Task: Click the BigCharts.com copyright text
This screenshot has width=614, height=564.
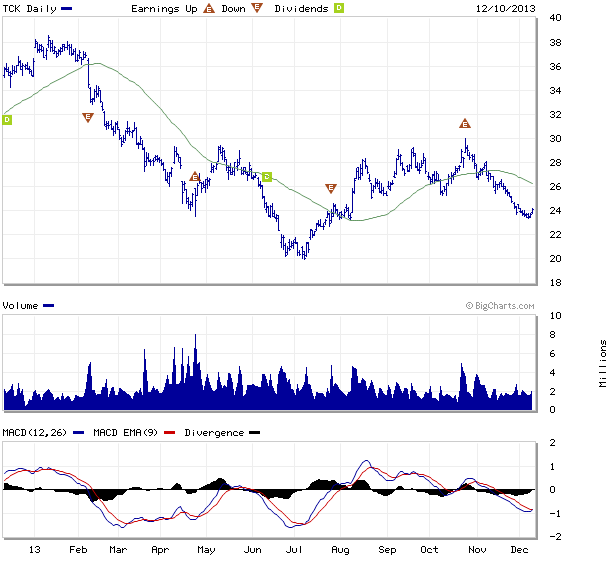Action: coord(499,306)
